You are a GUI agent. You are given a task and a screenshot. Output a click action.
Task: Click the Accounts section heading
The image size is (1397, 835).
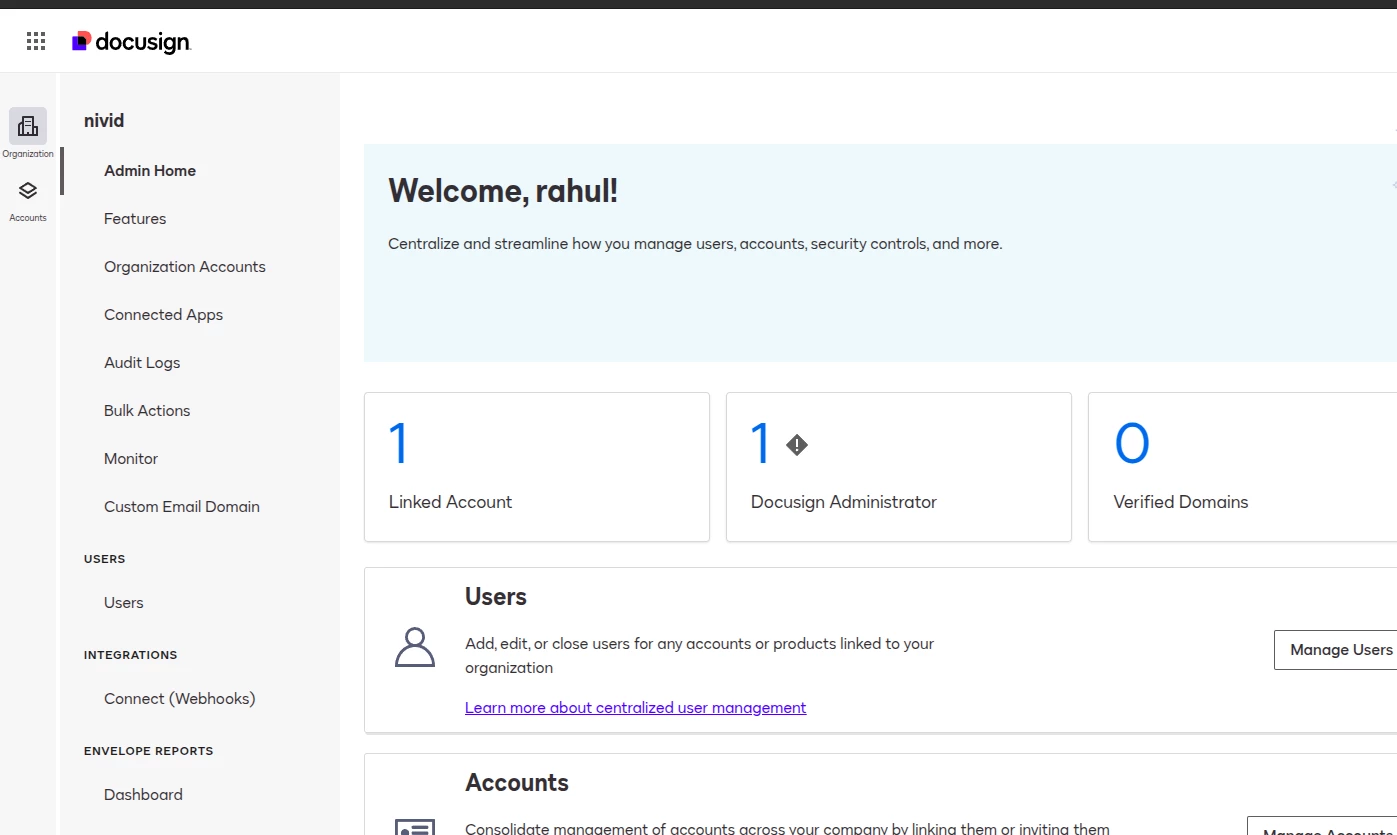click(517, 783)
